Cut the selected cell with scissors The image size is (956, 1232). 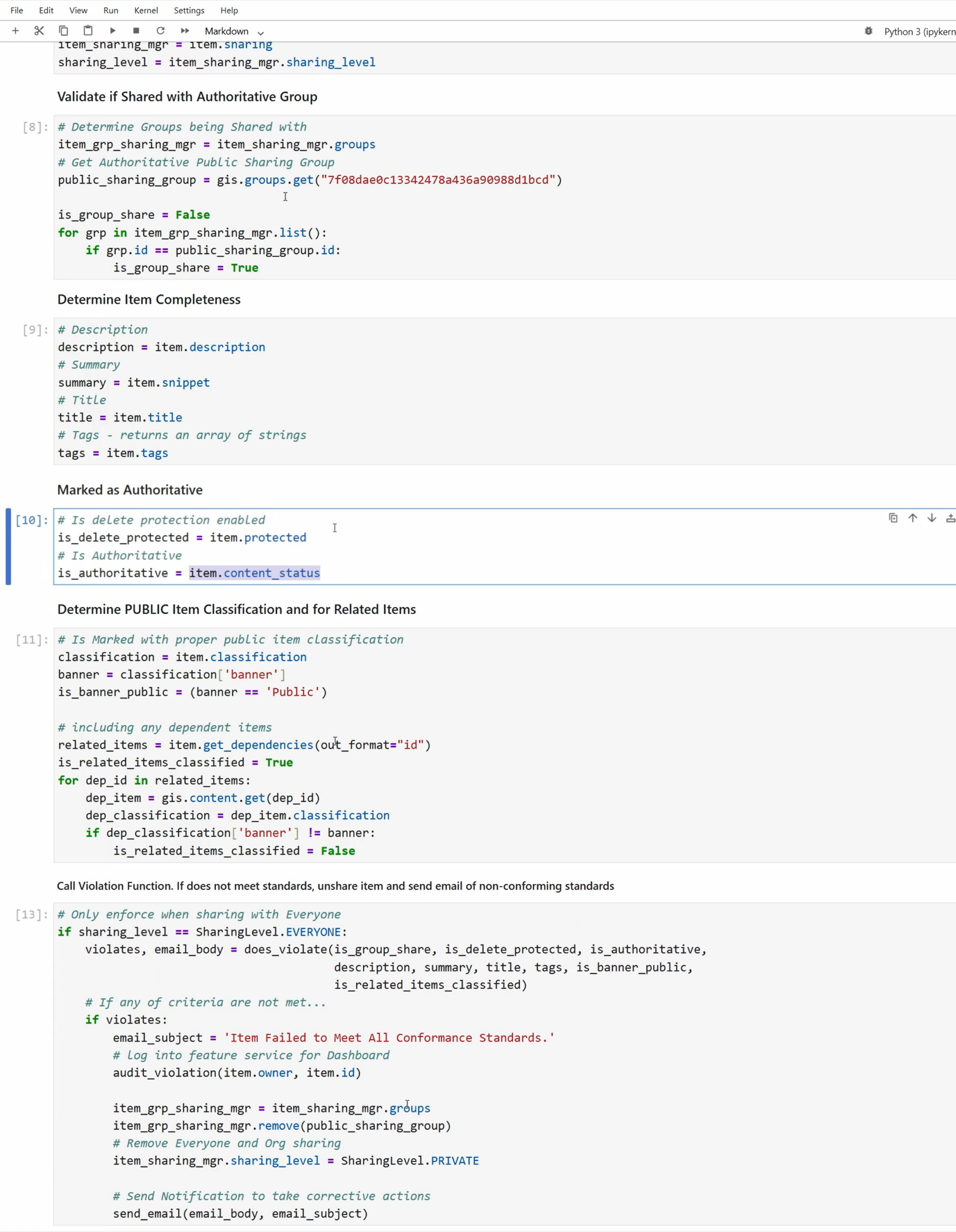[39, 31]
